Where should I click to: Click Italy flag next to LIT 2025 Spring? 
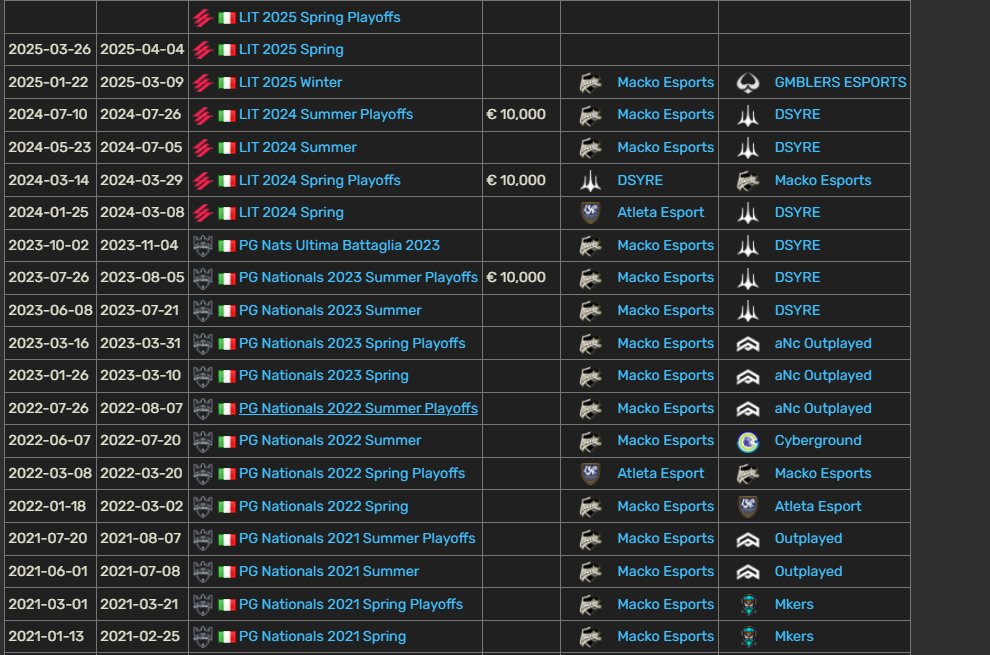(227, 50)
